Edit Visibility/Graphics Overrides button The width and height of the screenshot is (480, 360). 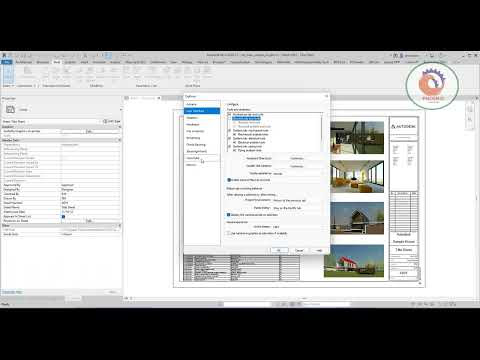coord(89,131)
